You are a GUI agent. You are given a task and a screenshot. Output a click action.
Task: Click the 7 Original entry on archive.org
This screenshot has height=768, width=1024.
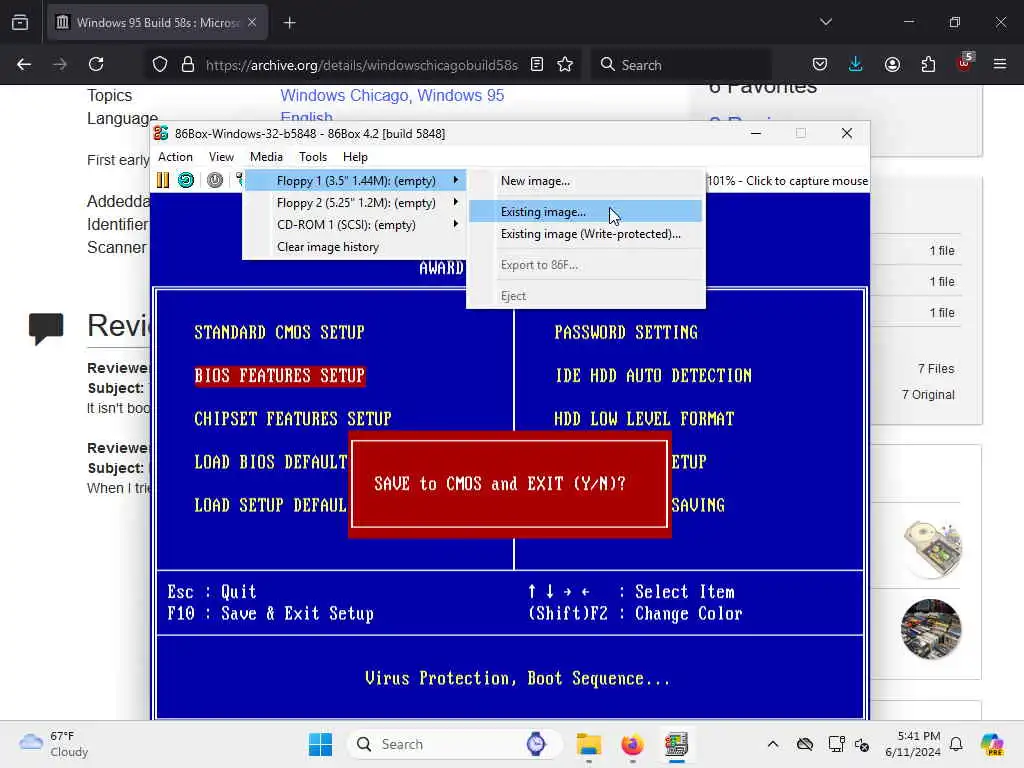click(928, 394)
